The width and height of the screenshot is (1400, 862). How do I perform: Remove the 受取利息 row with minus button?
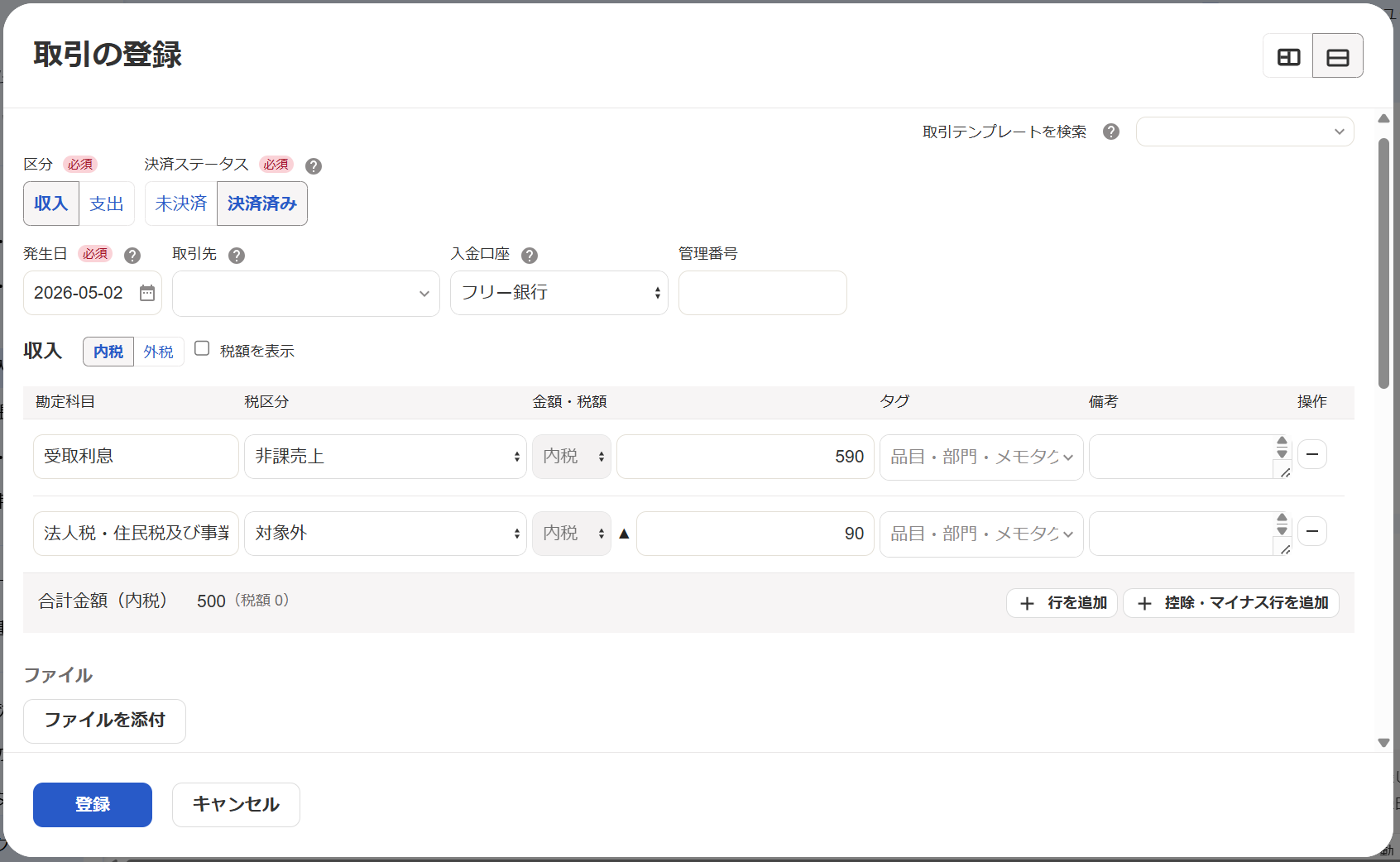point(1312,454)
